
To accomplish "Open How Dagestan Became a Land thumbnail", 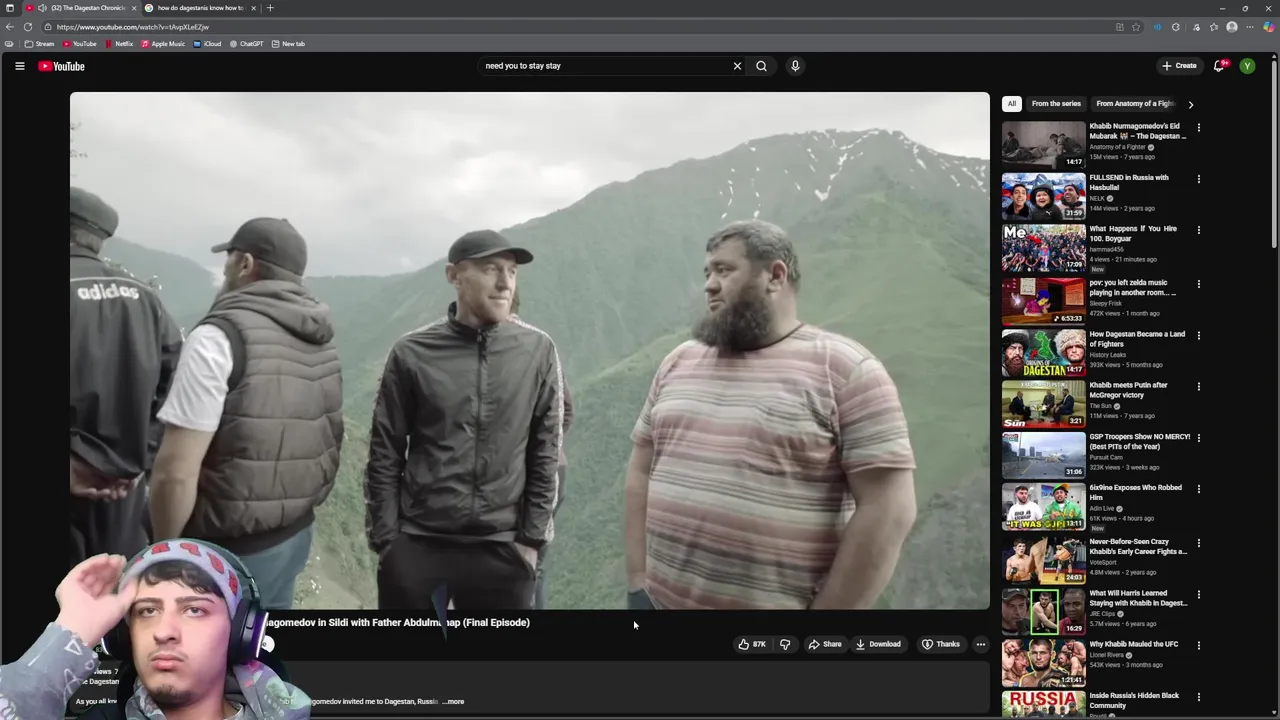I will (x=1043, y=352).
